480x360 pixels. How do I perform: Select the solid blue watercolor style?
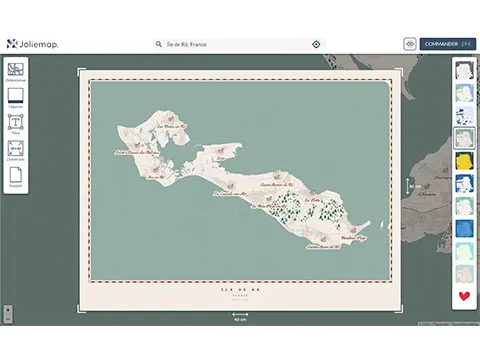point(464,229)
